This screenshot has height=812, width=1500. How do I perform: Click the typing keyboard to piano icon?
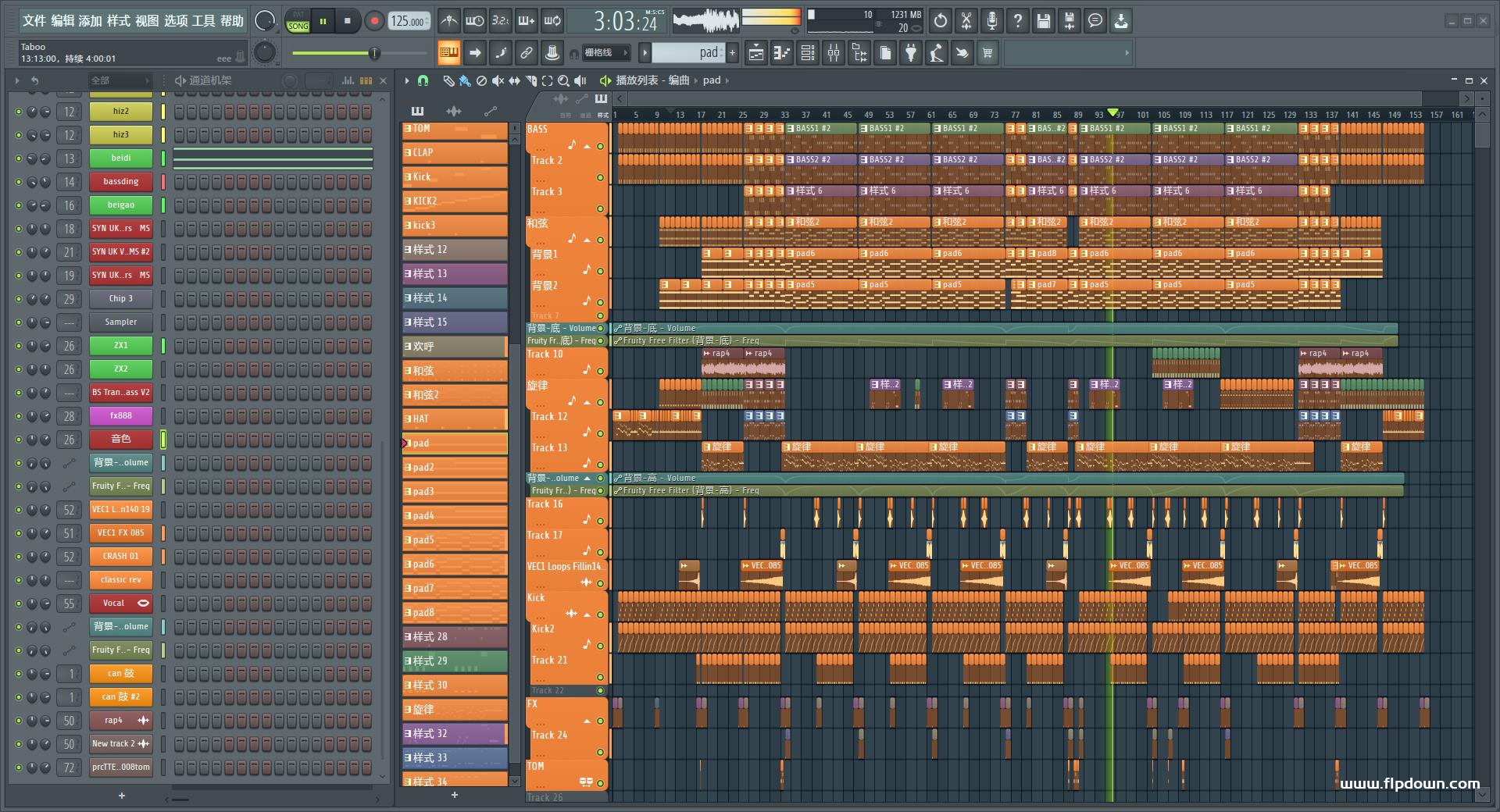click(448, 53)
